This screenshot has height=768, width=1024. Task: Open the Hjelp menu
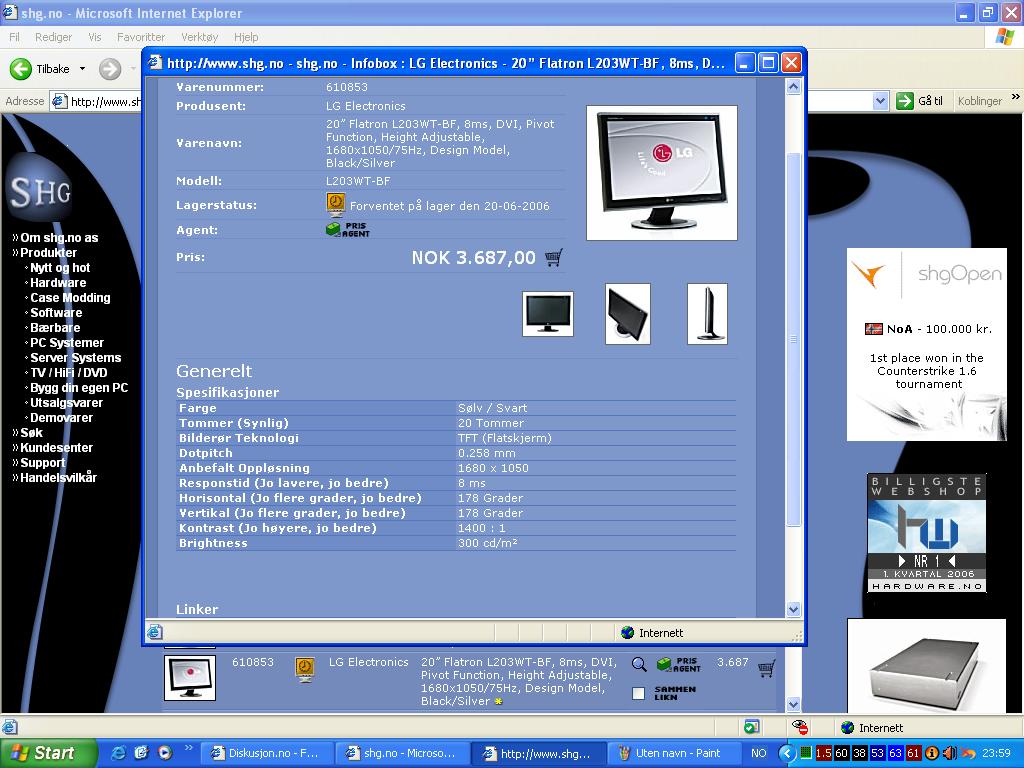[x=246, y=37]
